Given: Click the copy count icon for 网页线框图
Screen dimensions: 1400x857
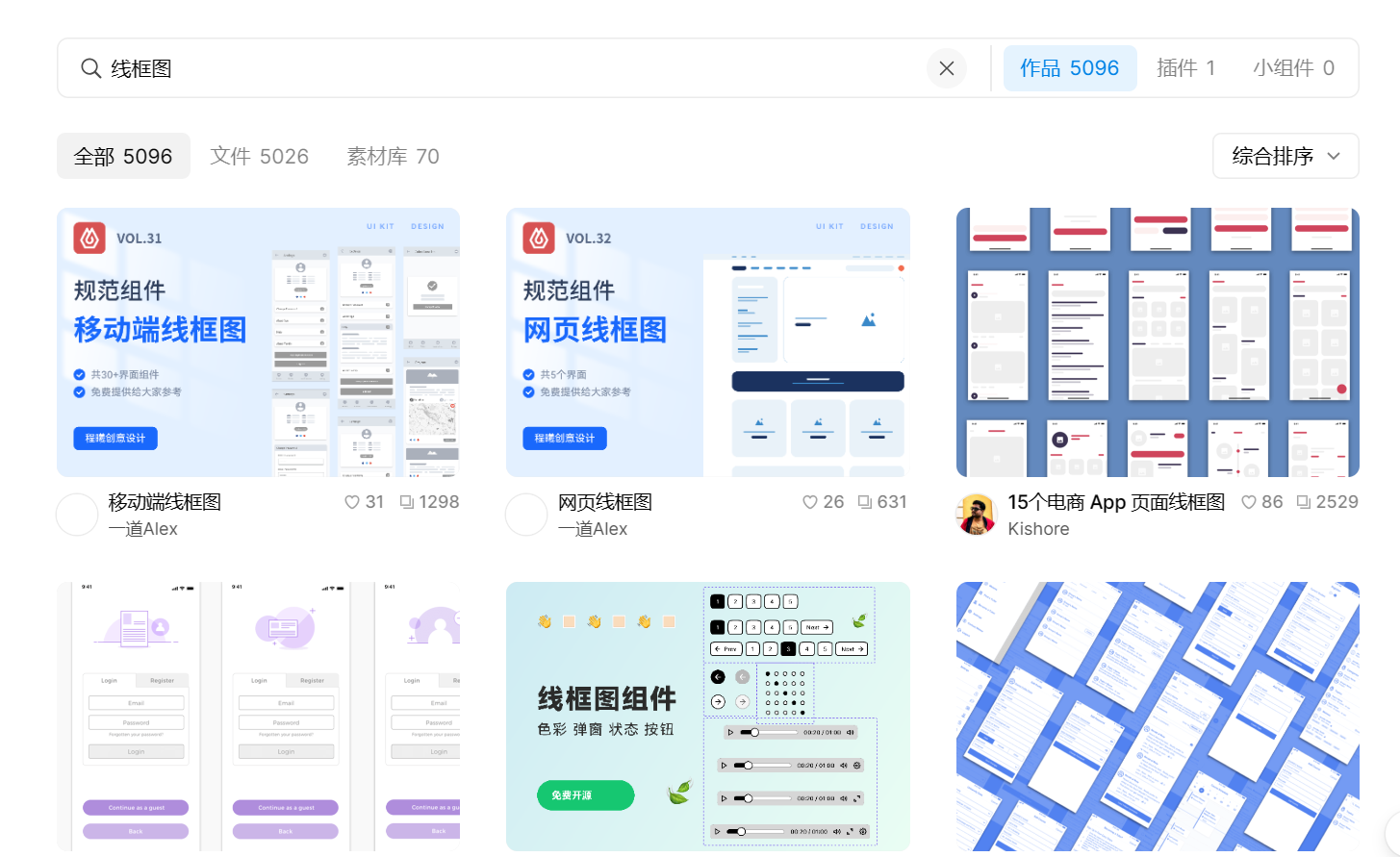Looking at the screenshot, I should [x=865, y=502].
